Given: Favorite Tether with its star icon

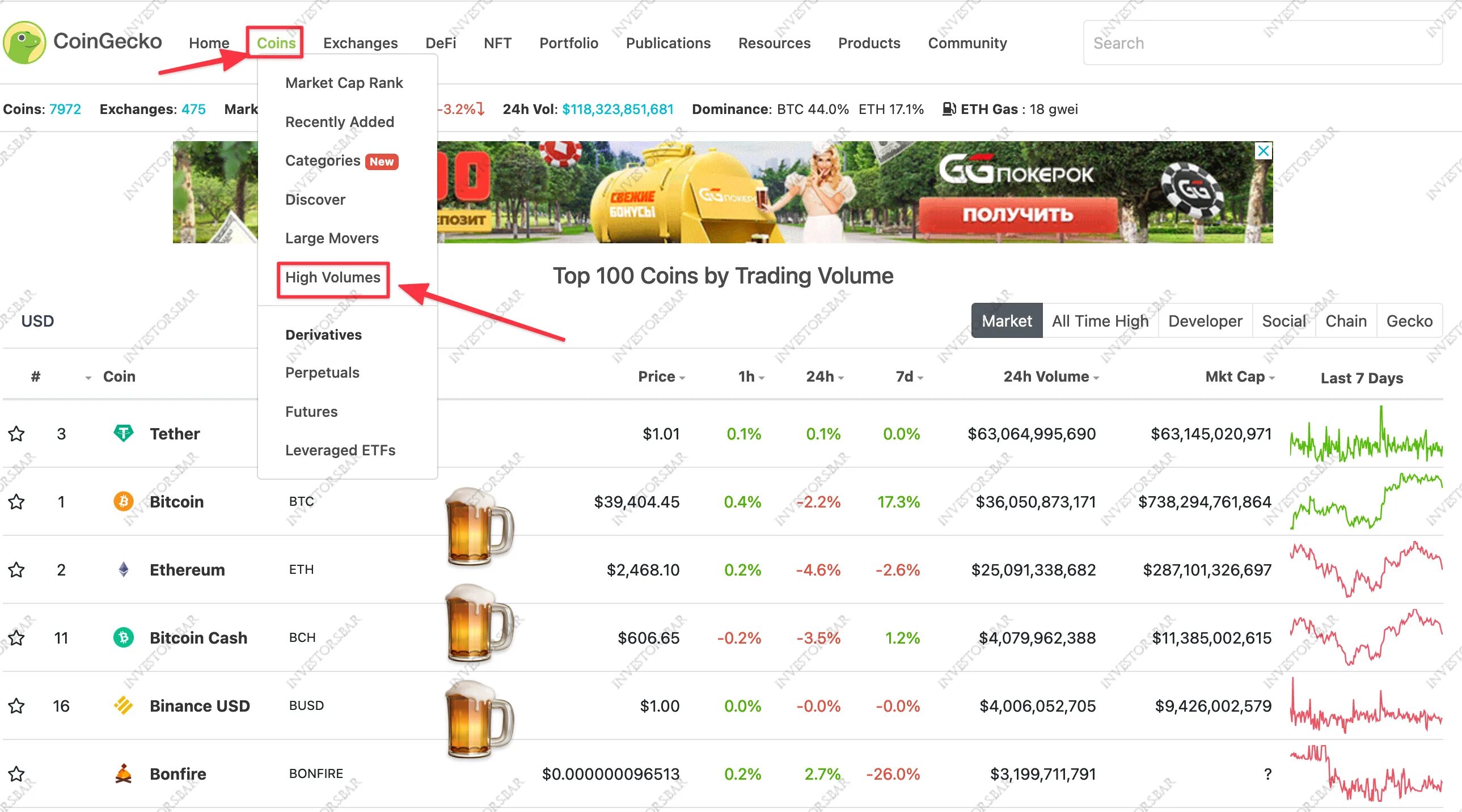Looking at the screenshot, I should tap(16, 434).
